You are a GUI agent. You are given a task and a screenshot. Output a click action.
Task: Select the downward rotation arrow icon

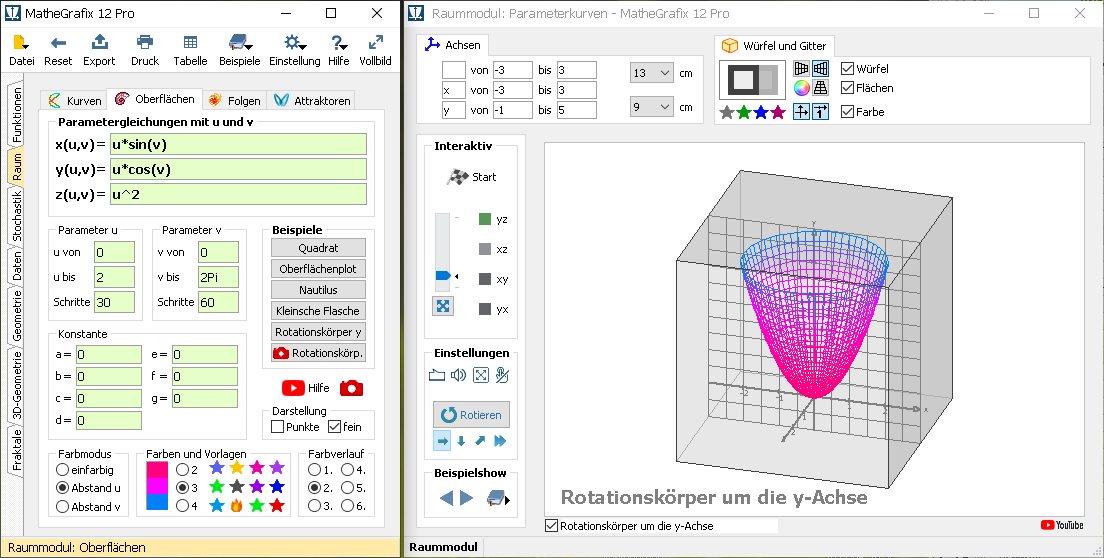point(461,441)
